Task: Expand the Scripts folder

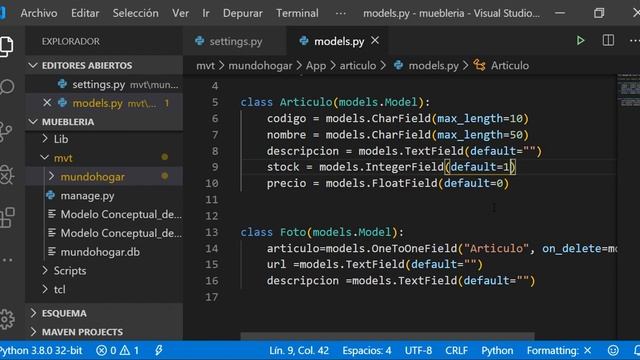Action: pyautogui.click(x=45, y=270)
